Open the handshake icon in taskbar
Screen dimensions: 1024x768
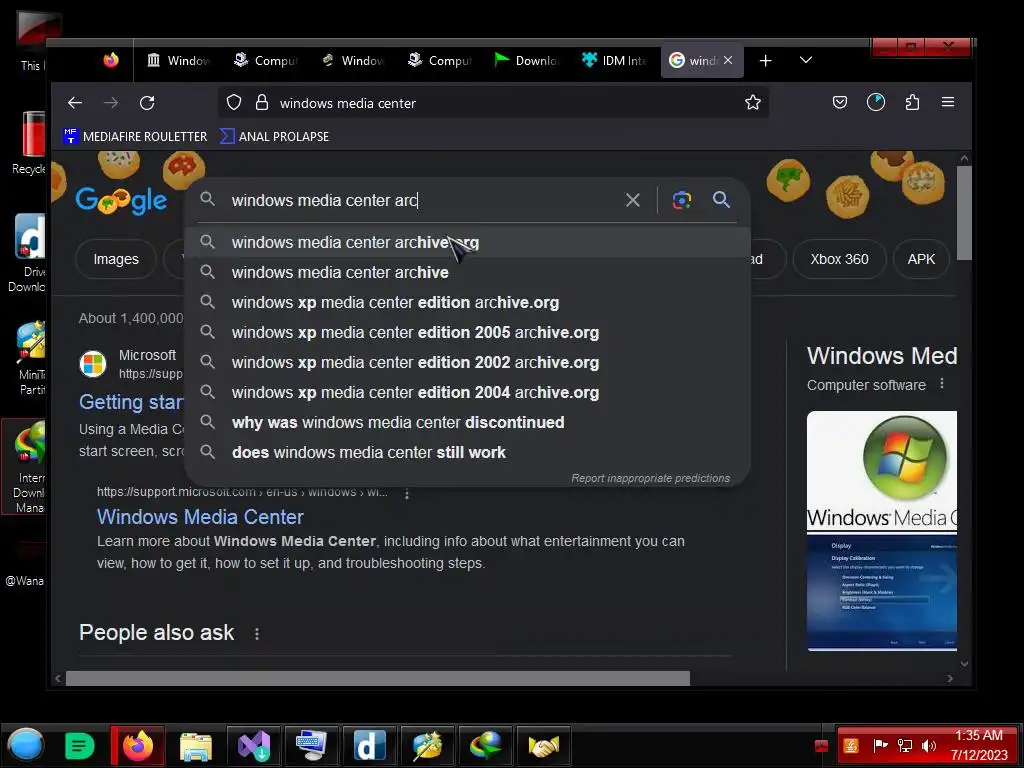pyautogui.click(x=543, y=746)
